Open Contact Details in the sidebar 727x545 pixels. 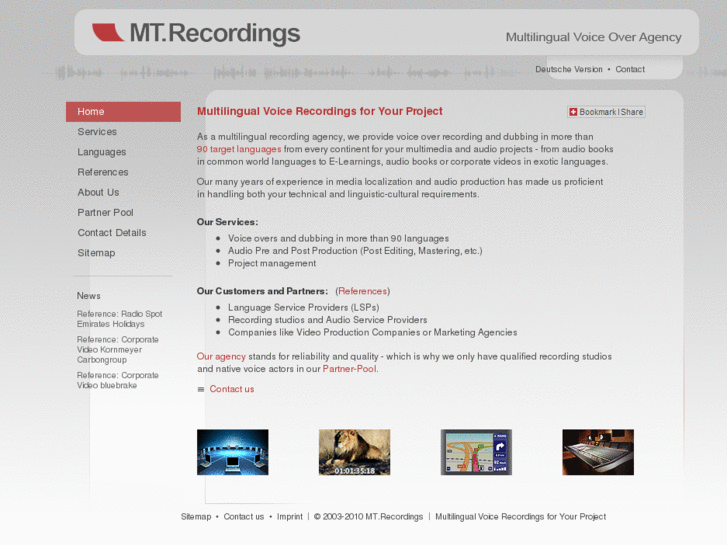point(112,233)
